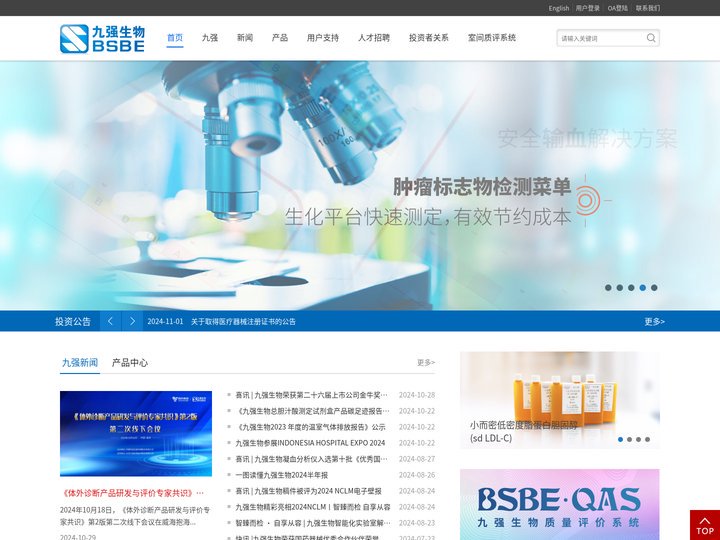
Task: Open BSBE·QAS quality system banner
Action: 560,504
